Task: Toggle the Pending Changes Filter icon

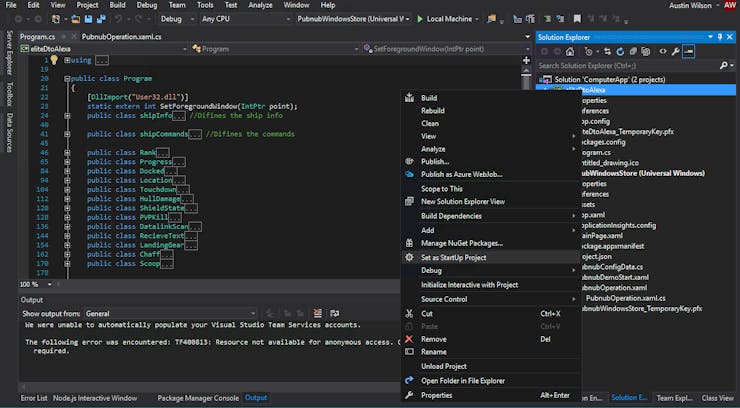Action: pyautogui.click(x=589, y=51)
